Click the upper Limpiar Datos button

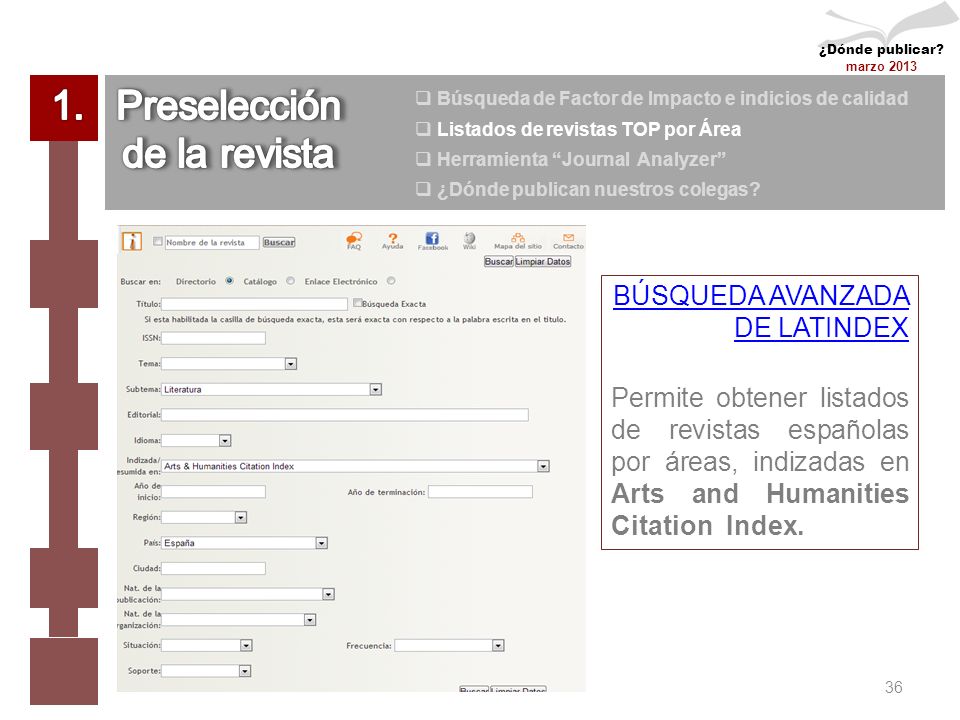(x=543, y=261)
